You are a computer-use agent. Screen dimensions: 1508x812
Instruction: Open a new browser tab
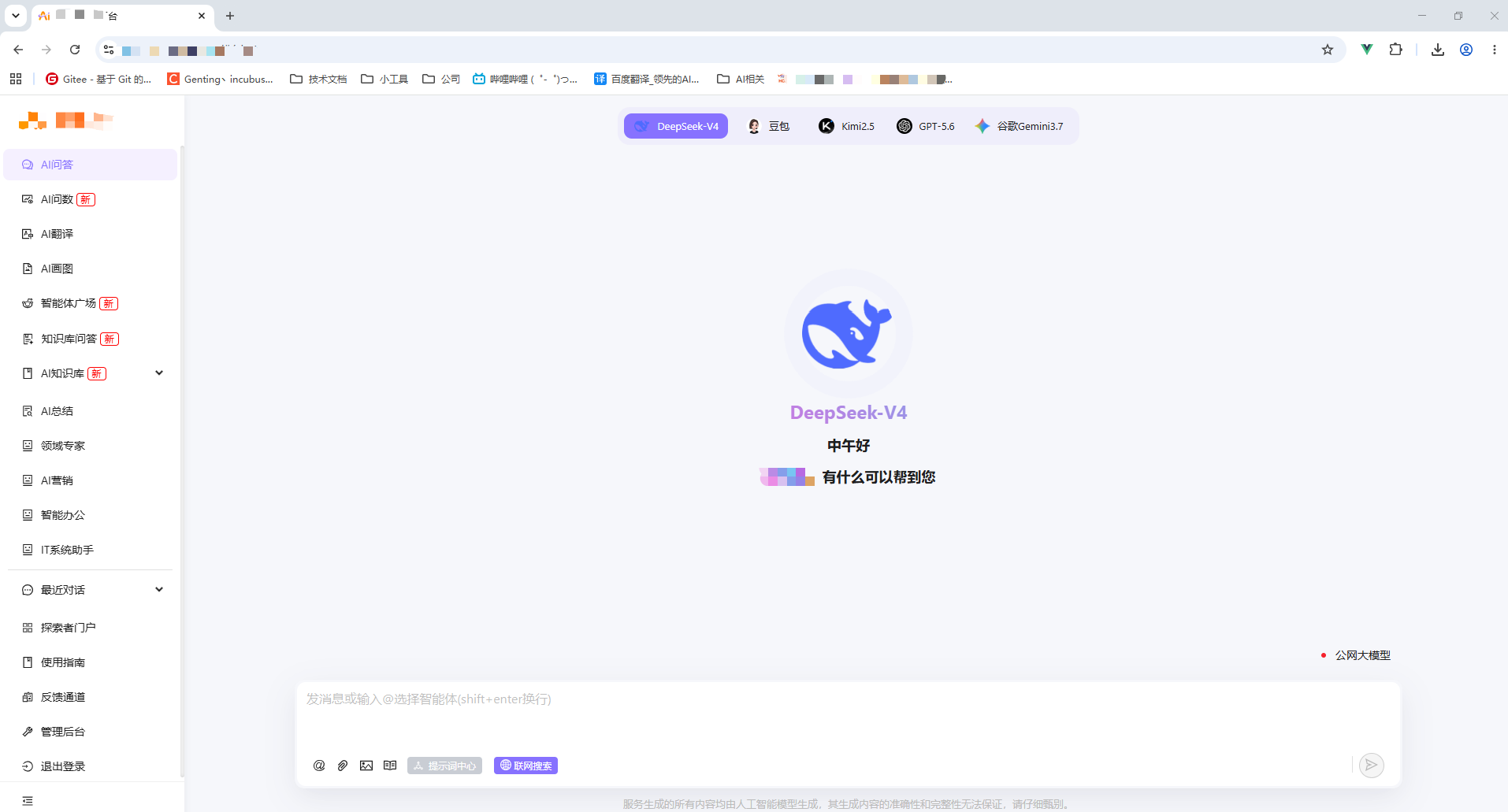(x=230, y=16)
